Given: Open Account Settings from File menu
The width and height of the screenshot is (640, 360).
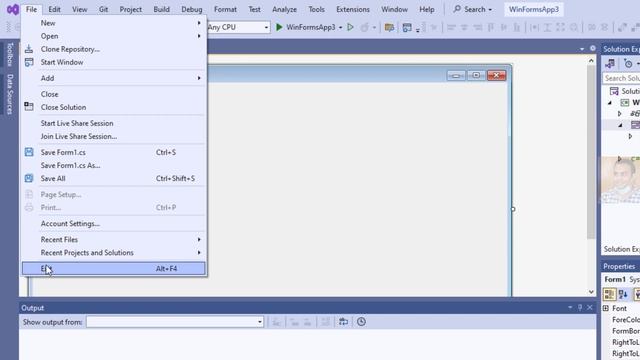Looking at the screenshot, I should pos(113,224).
